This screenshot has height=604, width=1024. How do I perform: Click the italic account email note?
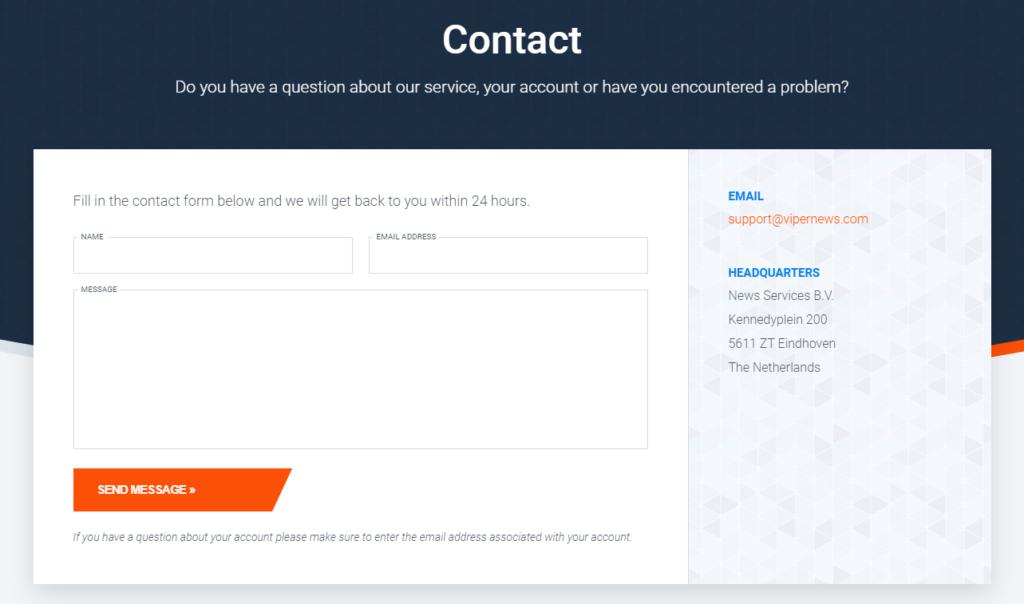pyautogui.click(x=353, y=537)
